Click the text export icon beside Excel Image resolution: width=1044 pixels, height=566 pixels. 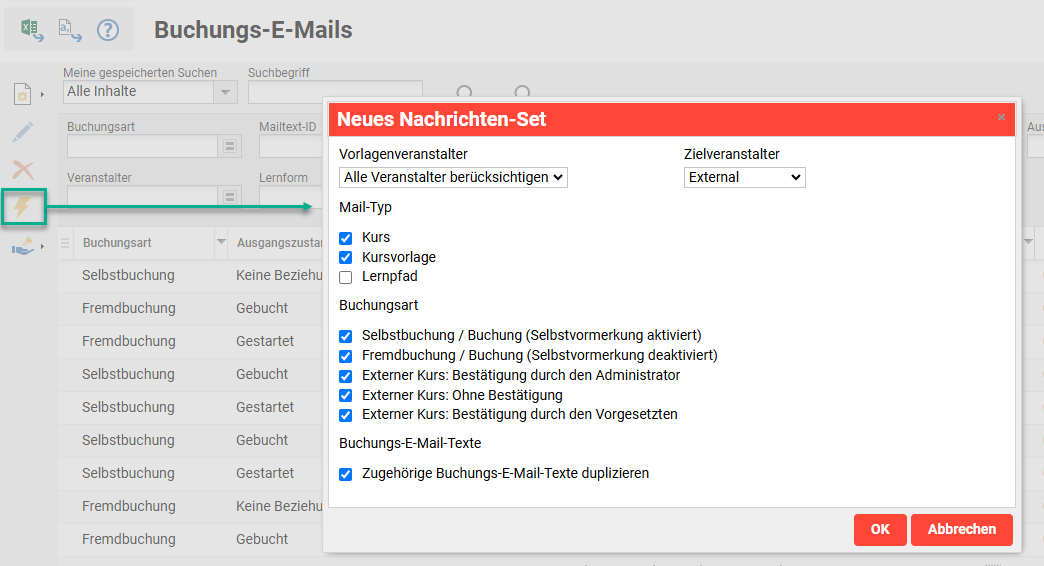[70, 29]
